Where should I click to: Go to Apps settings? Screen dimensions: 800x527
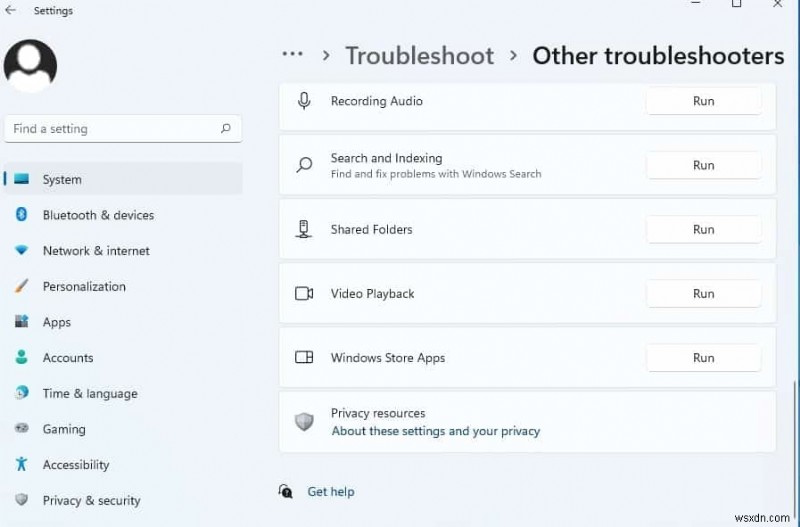click(57, 322)
